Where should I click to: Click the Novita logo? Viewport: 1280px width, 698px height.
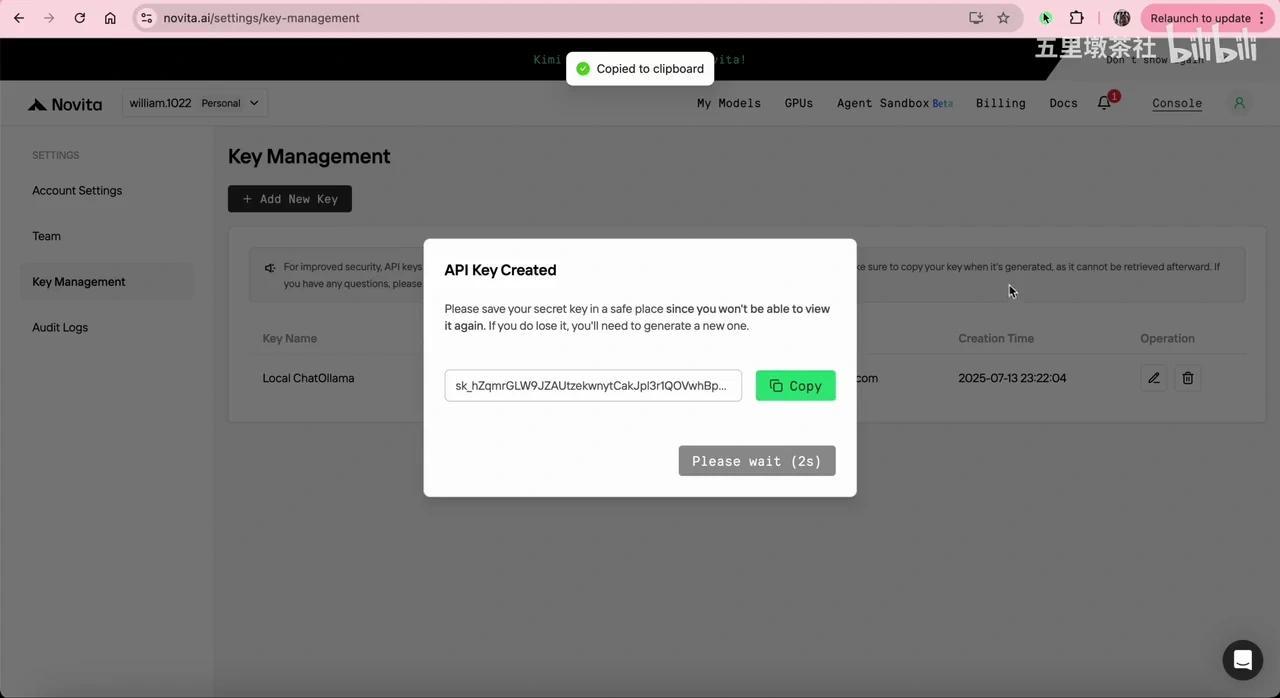(65, 104)
